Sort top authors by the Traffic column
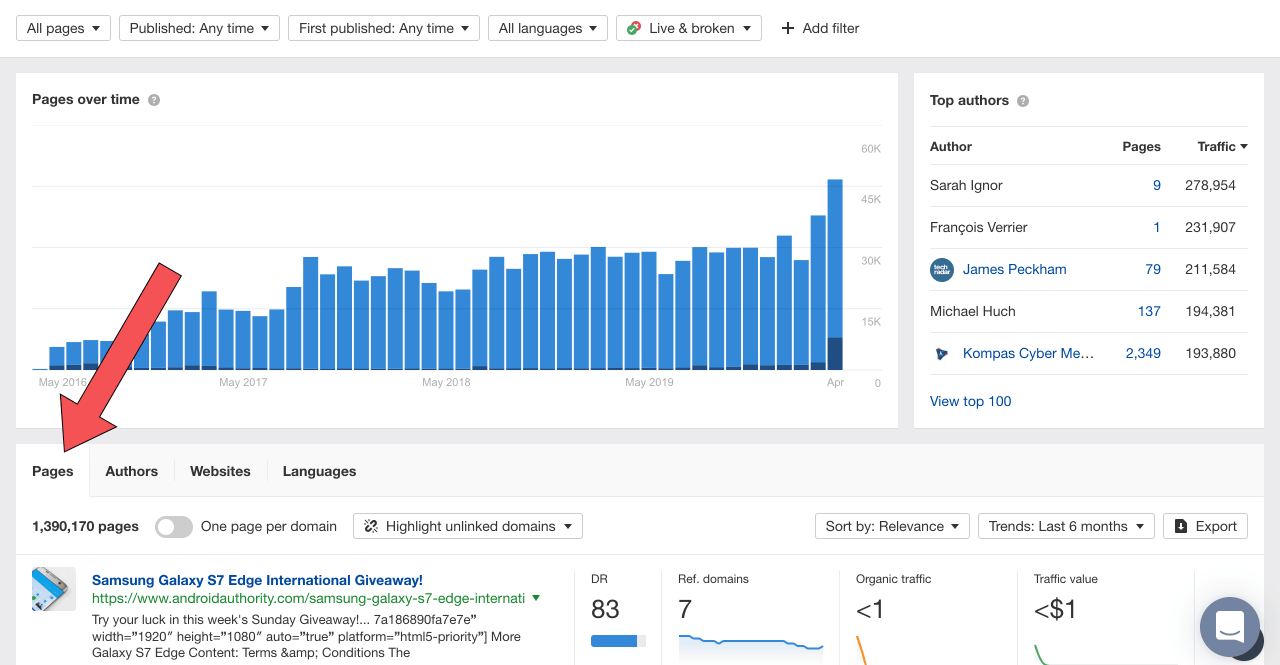1280x665 pixels. [x=1222, y=146]
